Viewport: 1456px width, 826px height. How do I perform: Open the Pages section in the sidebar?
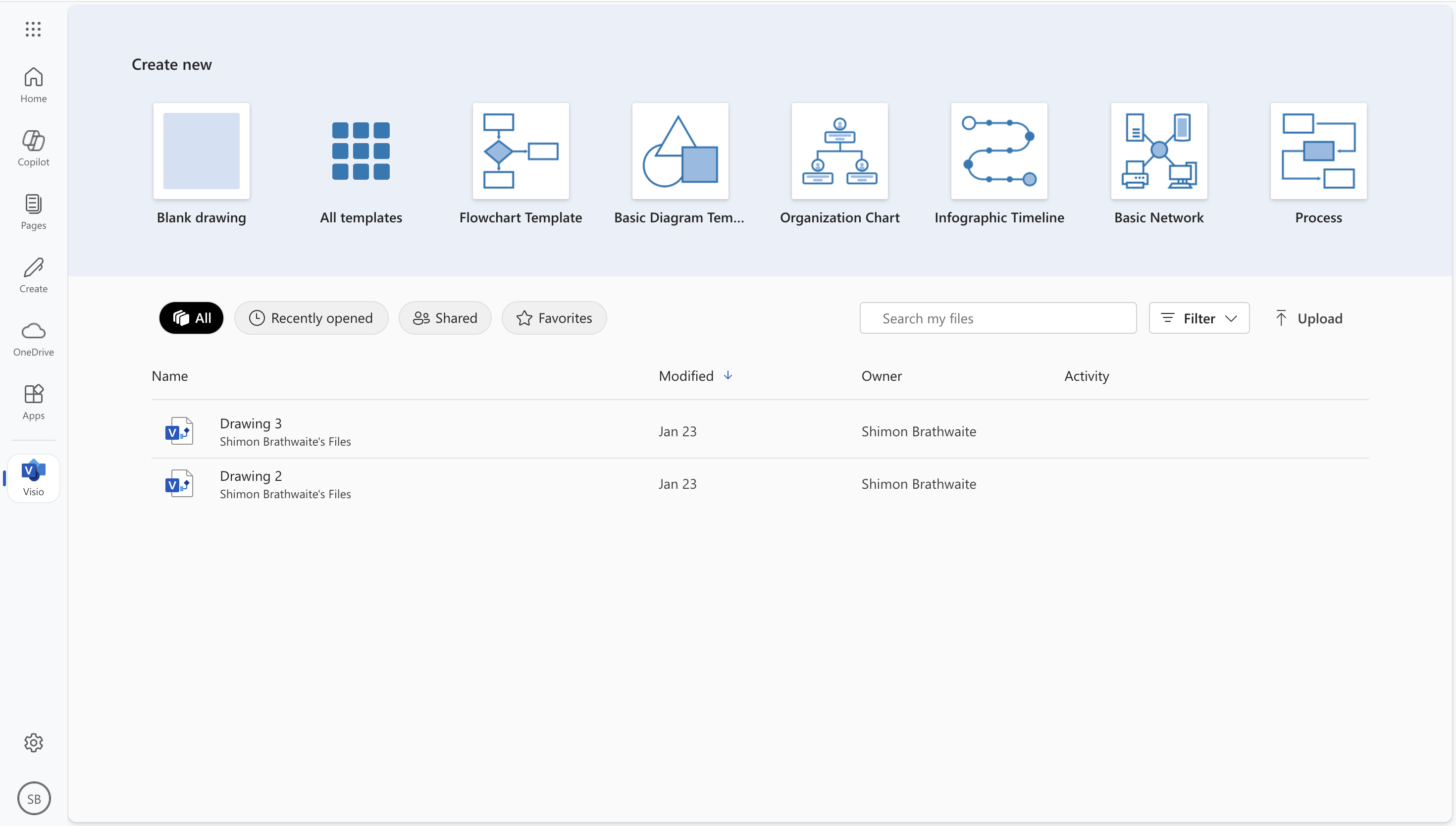(33, 211)
